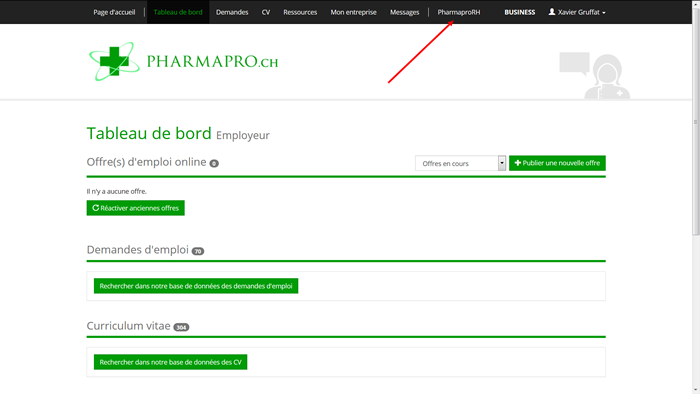Image resolution: width=700 pixels, height=394 pixels.
Task: Click the Pharmapro.ch green cross logo
Action: click(x=114, y=62)
